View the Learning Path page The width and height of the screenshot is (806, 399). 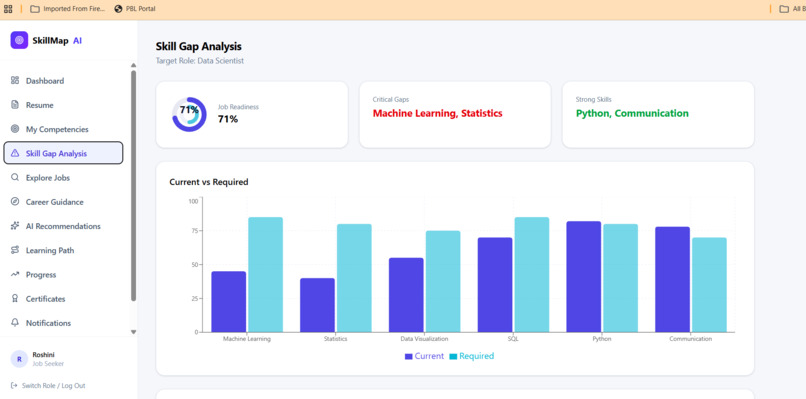pyautogui.click(x=63, y=250)
